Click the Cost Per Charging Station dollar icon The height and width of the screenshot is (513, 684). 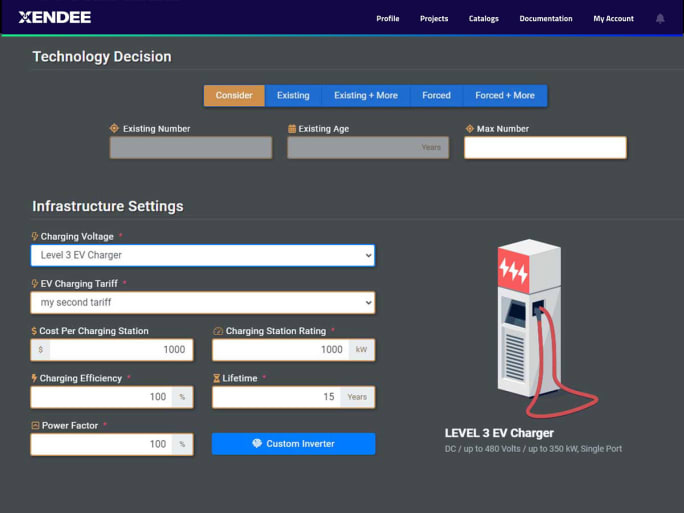click(35, 331)
